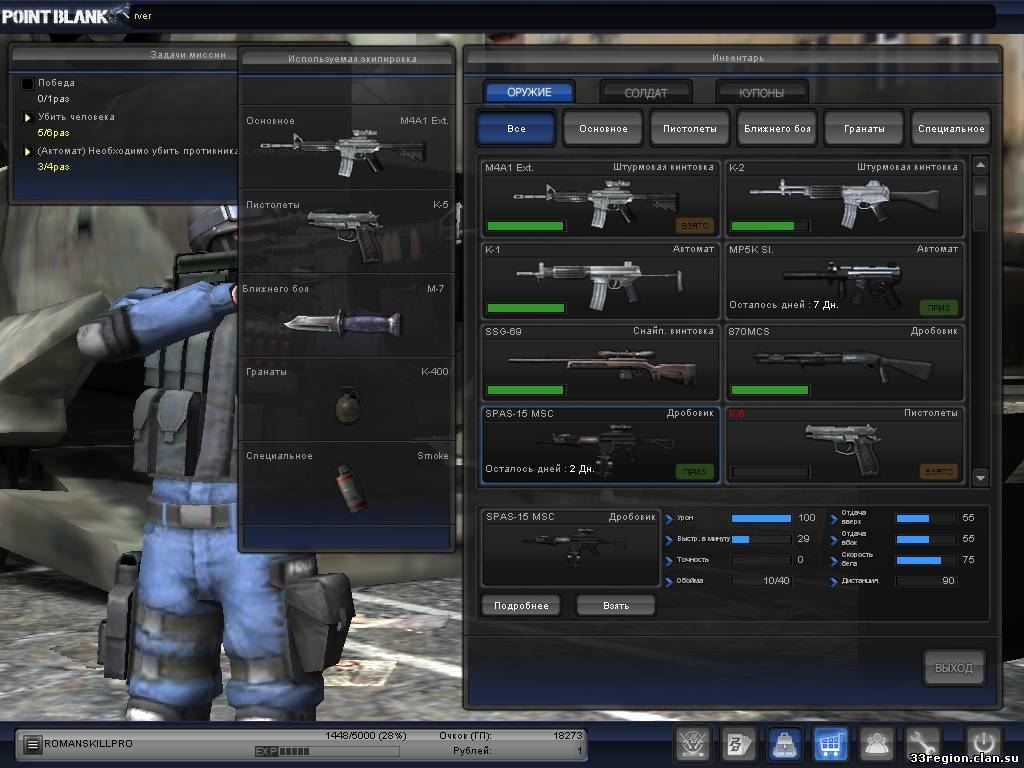Screen dimensions: 1024x768
Task: Open the PB cards icon in bottom bar
Action: pos(739,744)
